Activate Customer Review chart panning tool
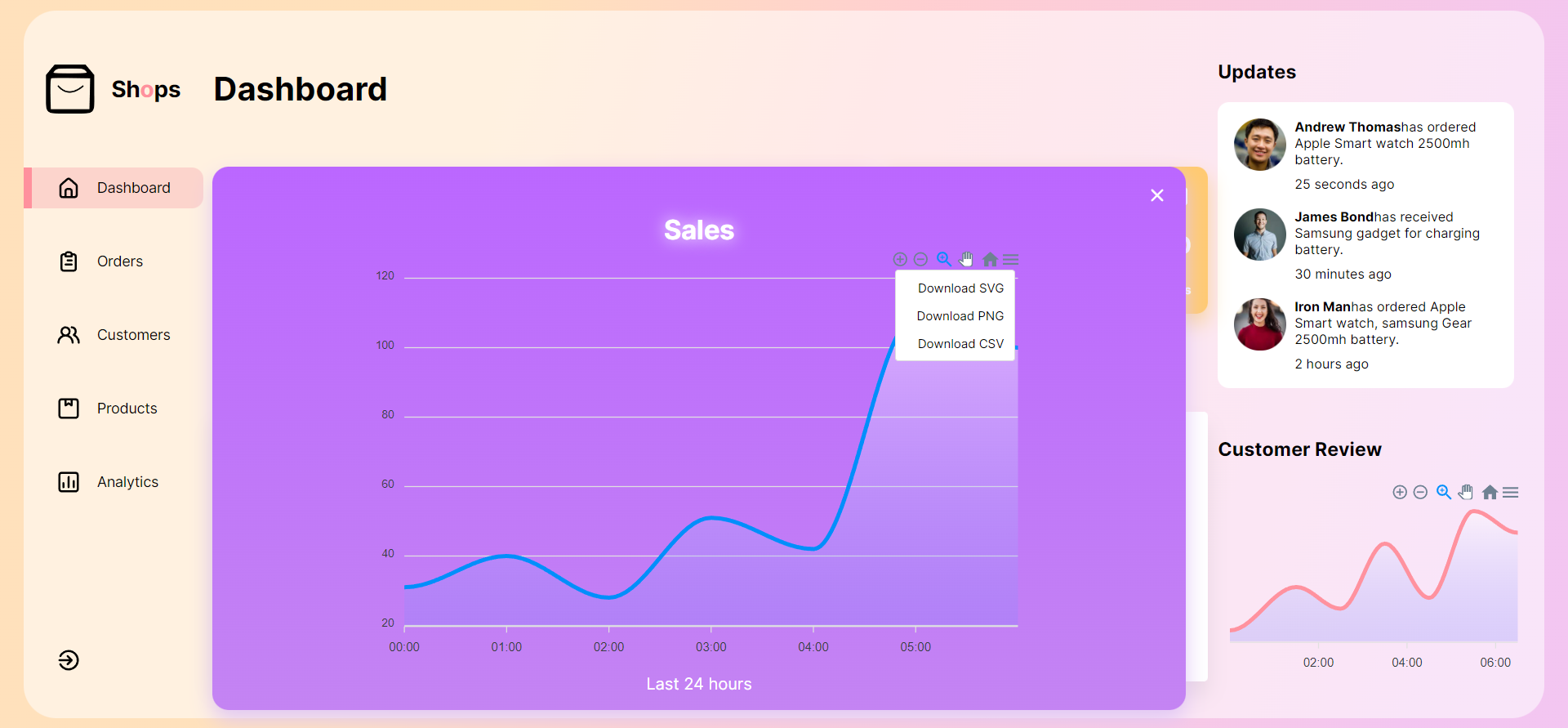The height and width of the screenshot is (728, 1568). [1466, 492]
